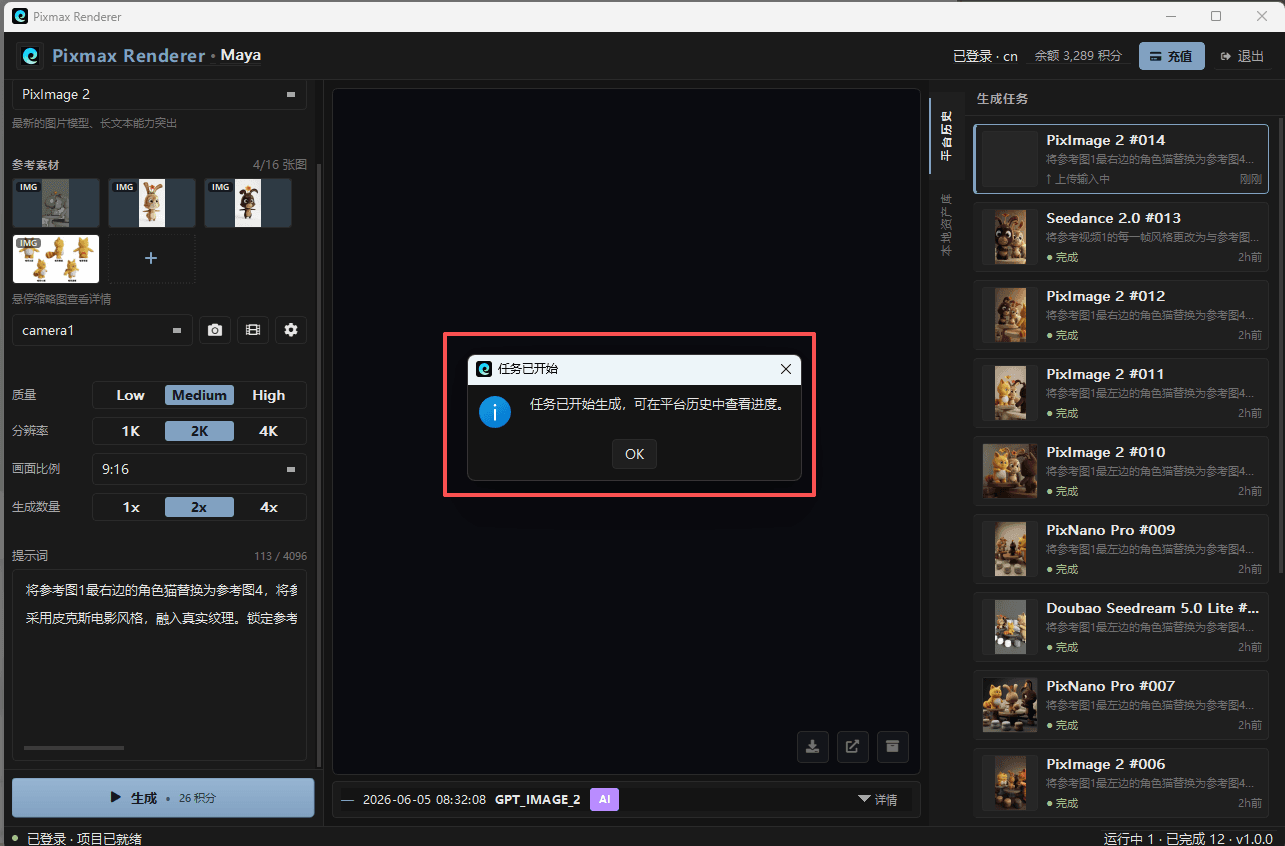Viewport: 1285px width, 846px height.
Task: Click the open-external icon in the preview area
Action: point(852,746)
